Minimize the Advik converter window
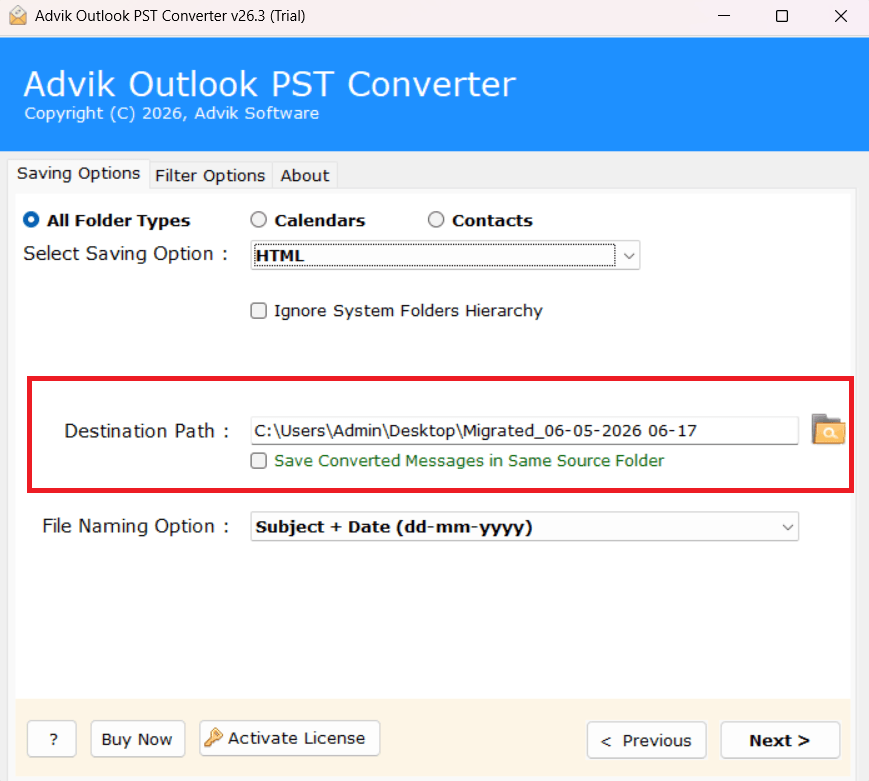 pos(724,16)
